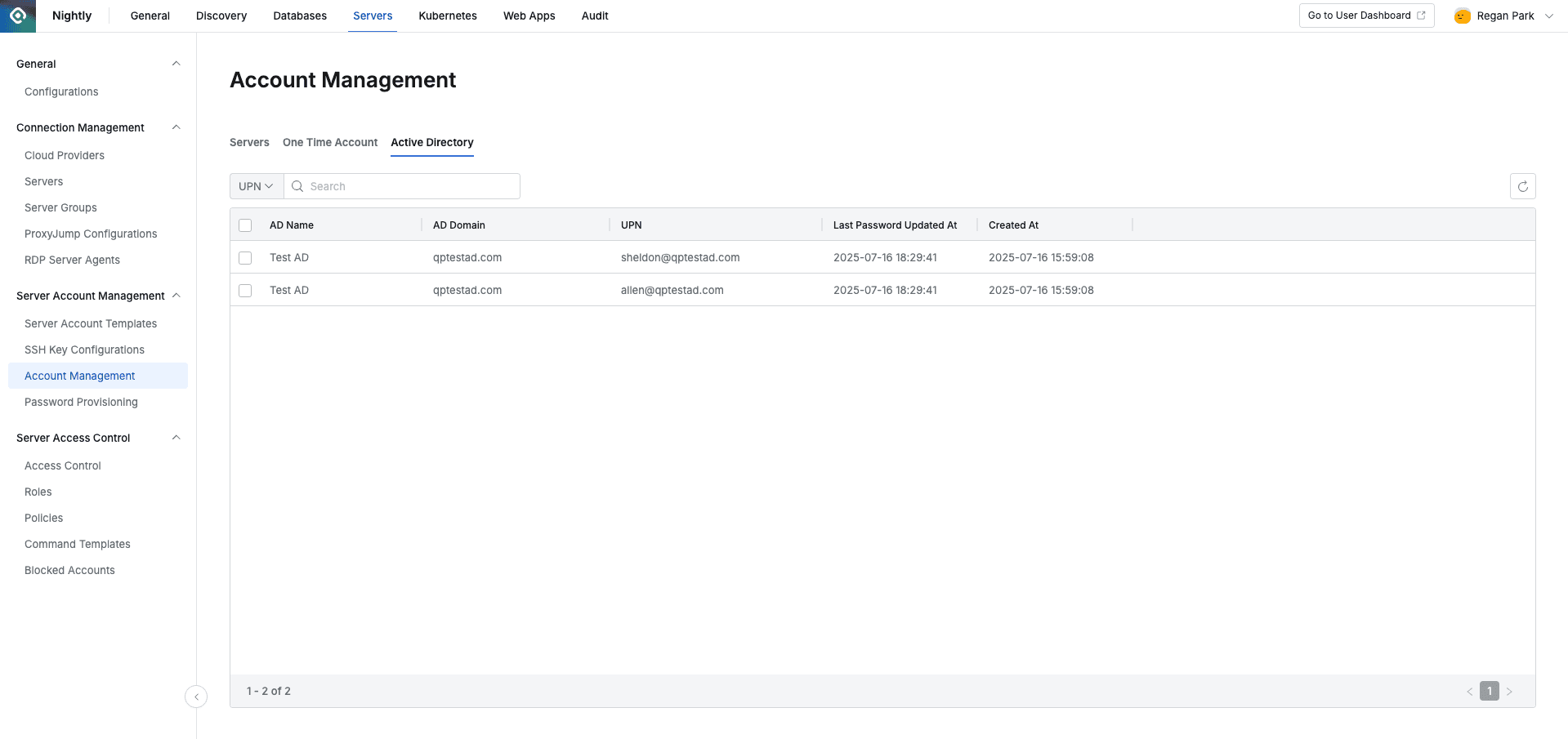Collapse the sidebar using the circular chevron
The width and height of the screenshot is (1568, 739).
point(196,697)
